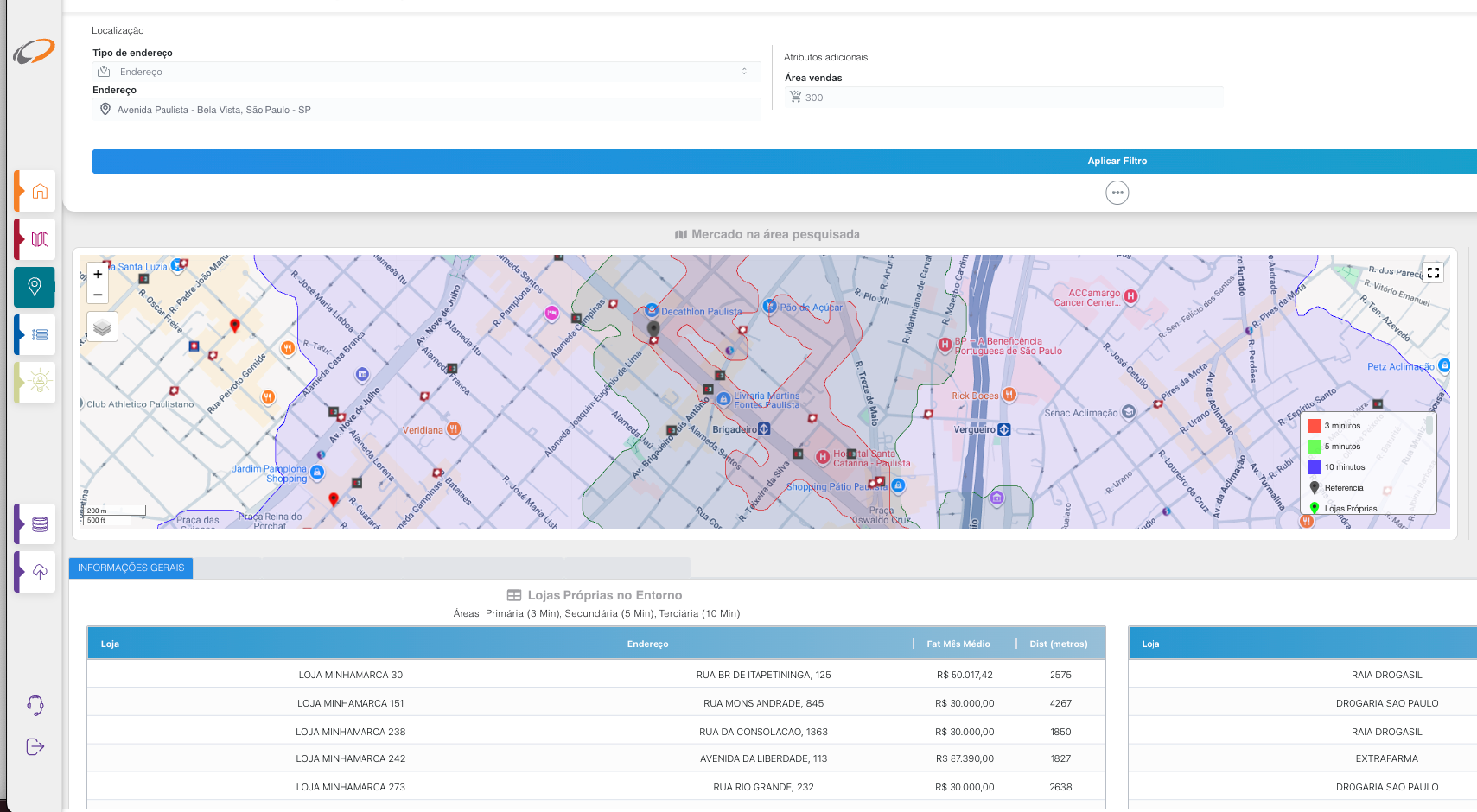Open the lightbulb insights sidebar icon
Viewport: 1477px width, 812px height.
point(40,382)
